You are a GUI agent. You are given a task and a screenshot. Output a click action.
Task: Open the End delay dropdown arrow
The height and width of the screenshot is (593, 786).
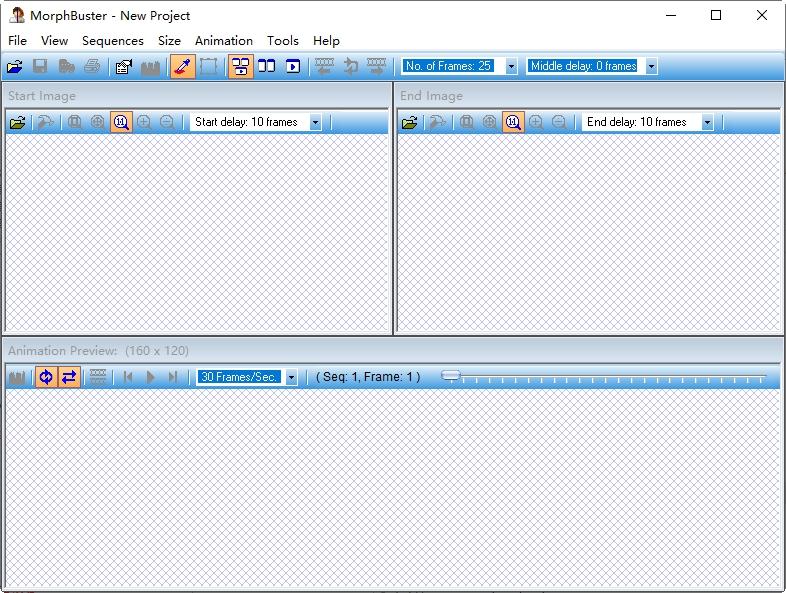pyautogui.click(x=707, y=122)
